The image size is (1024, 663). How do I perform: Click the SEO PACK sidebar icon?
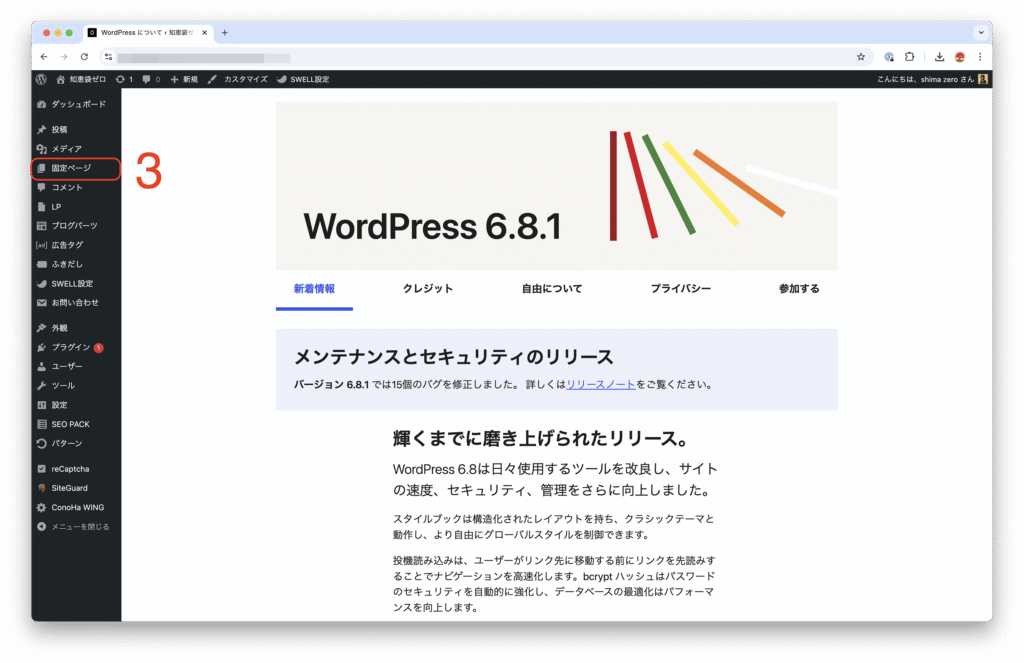click(x=42, y=424)
